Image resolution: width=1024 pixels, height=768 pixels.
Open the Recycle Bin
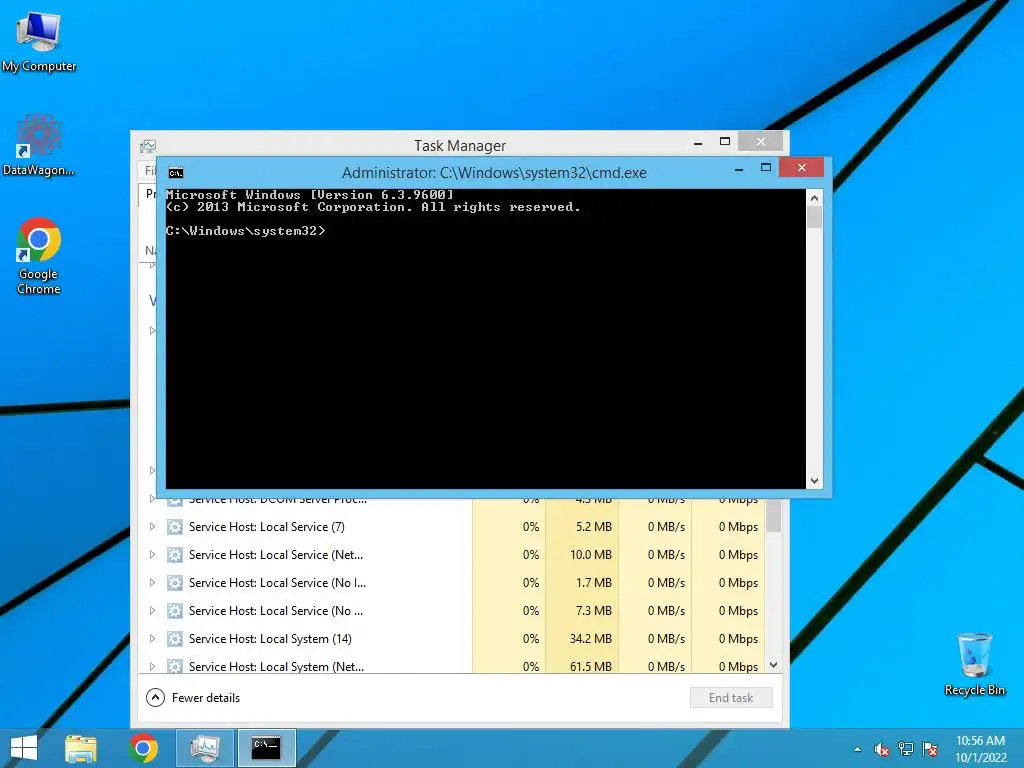tap(974, 663)
